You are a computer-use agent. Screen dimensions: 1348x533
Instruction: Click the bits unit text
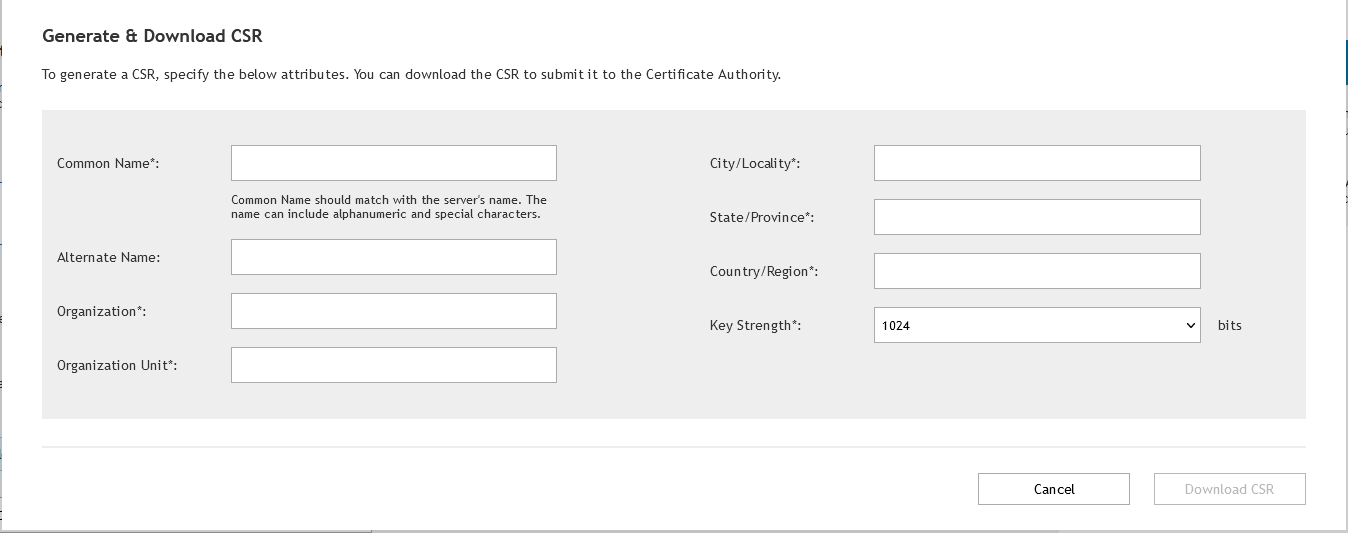(1229, 325)
